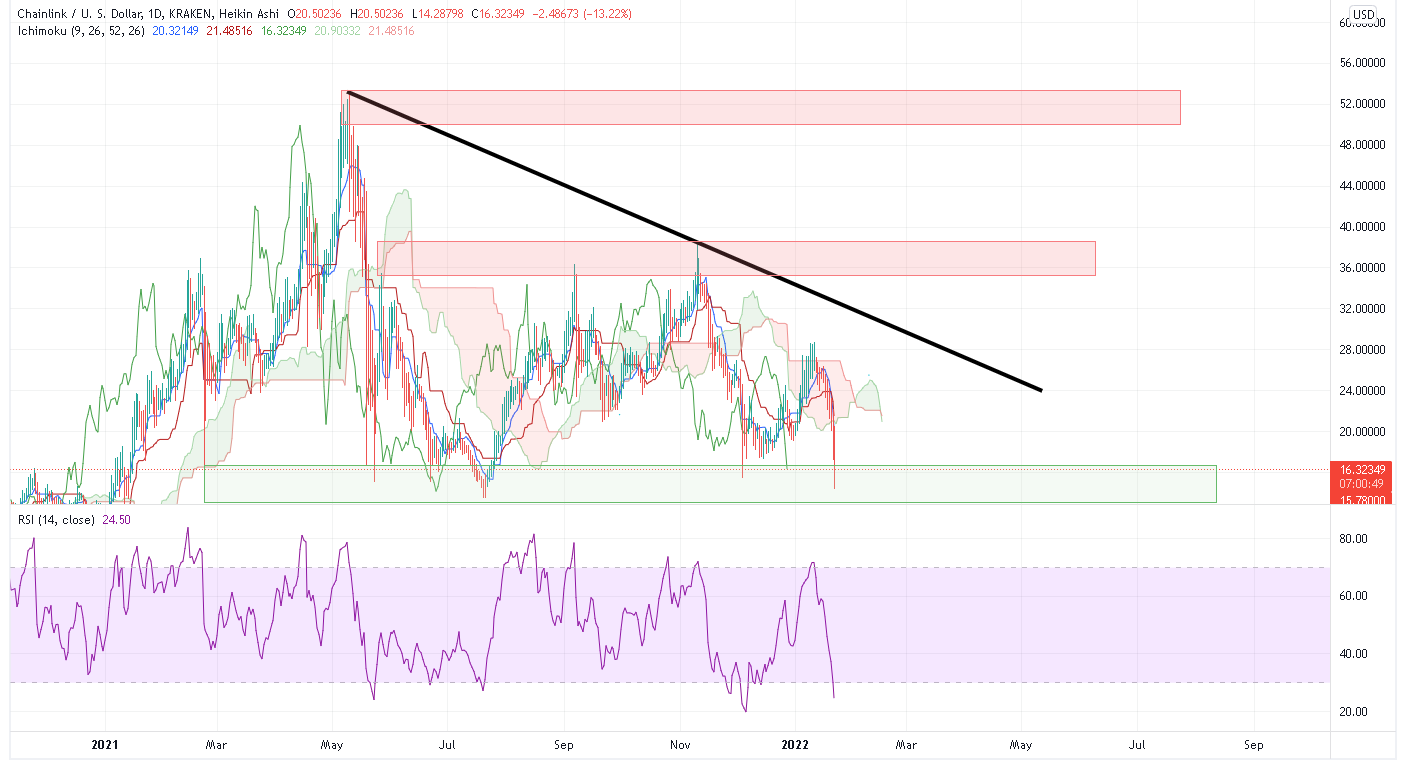Click the Nov label on the time axis
Viewport: 1405px width, 765px height.
pos(680,745)
